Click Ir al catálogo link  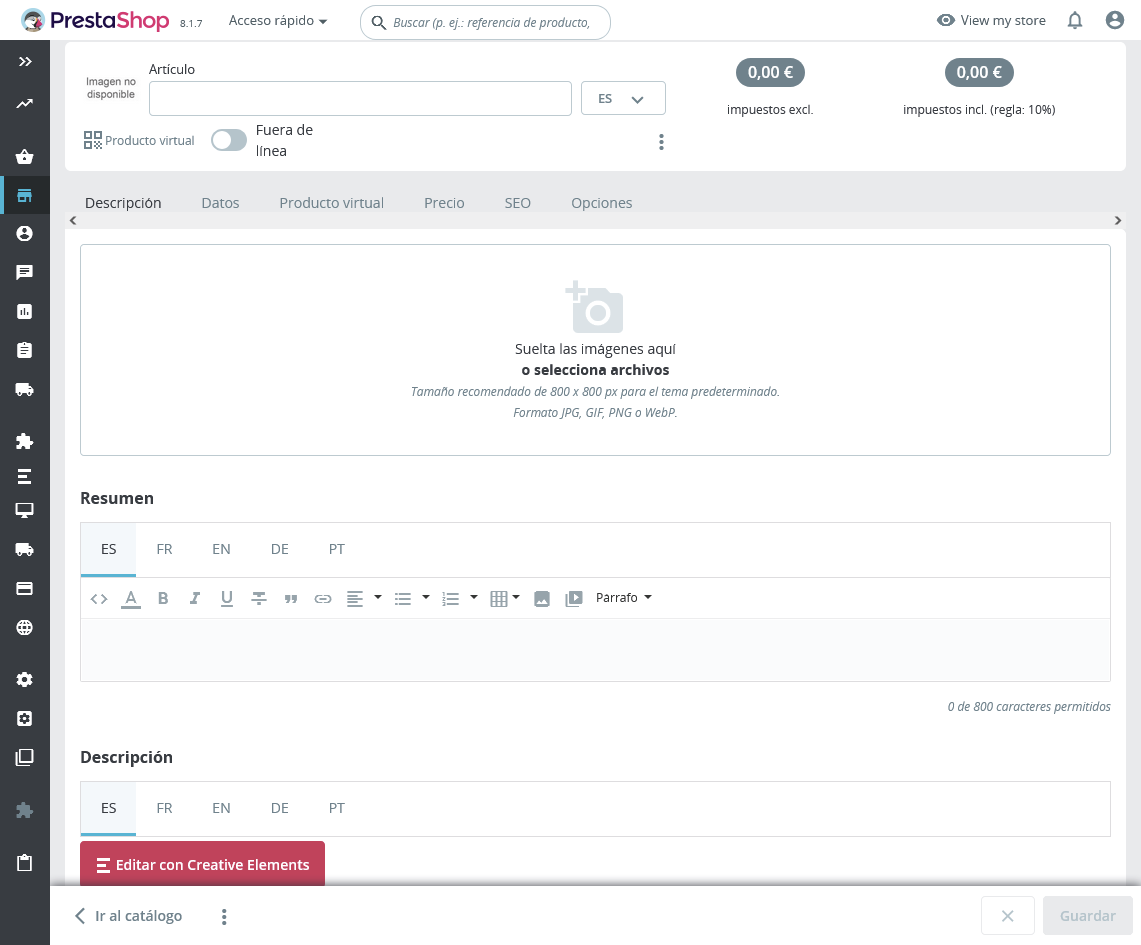[x=129, y=916]
